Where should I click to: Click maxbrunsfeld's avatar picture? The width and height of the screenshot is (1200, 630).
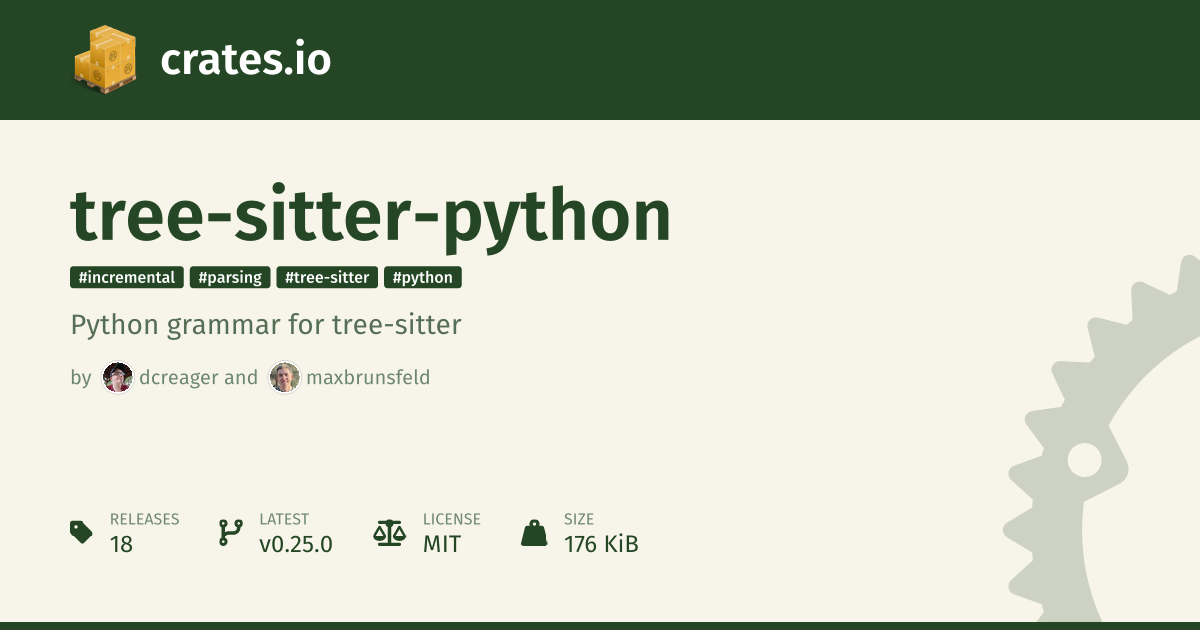coord(285,378)
